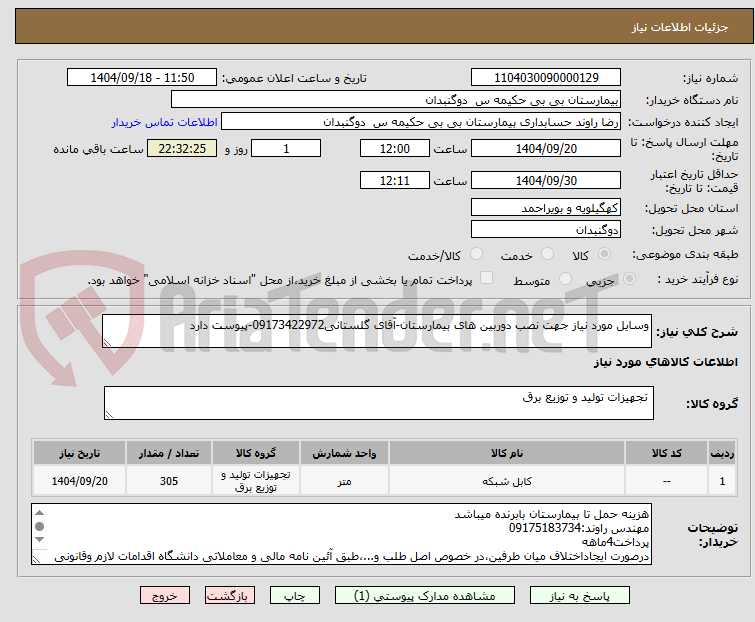Click the need date cell 1404/09/20 in table
The height and width of the screenshot is (622, 755).
79,481
